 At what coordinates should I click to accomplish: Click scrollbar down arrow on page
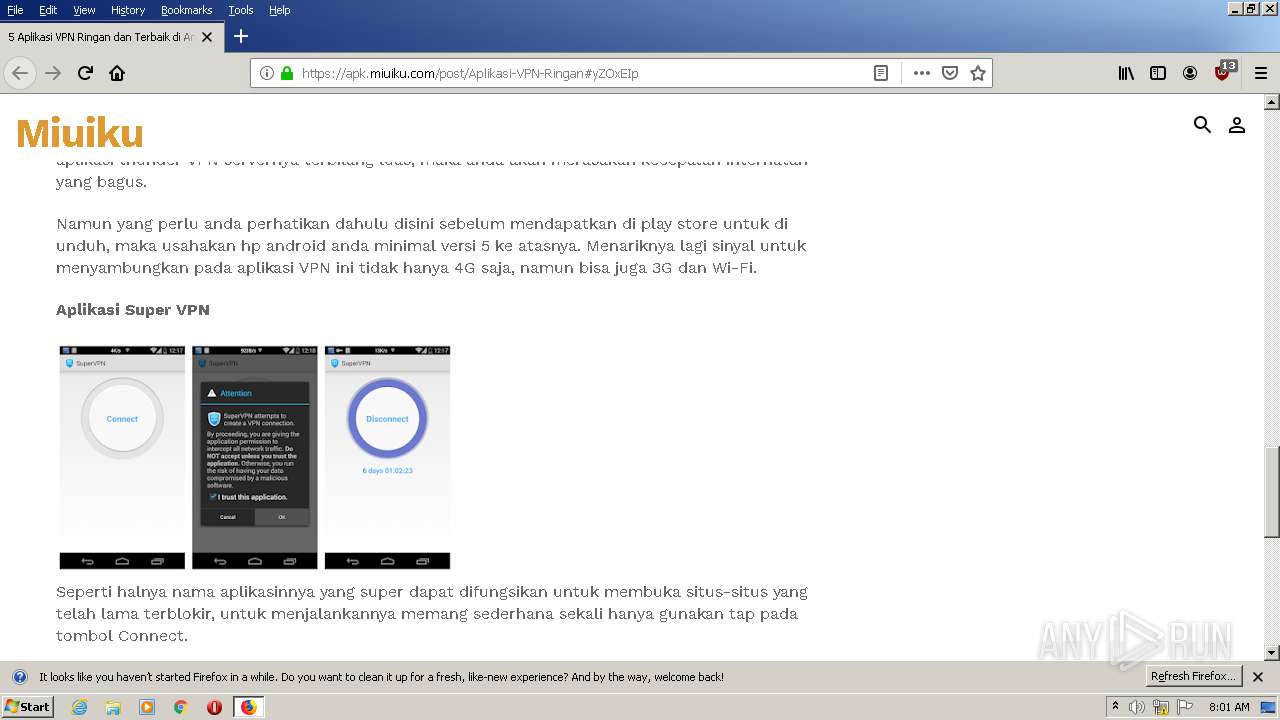1272,653
